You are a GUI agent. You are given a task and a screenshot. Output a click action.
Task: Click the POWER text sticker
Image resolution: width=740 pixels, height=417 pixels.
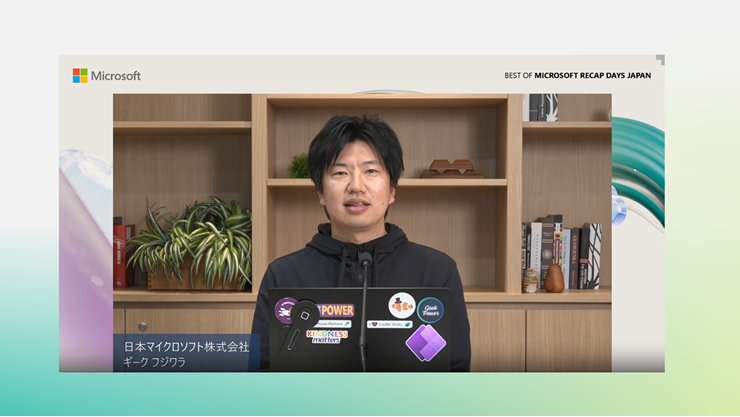(336, 310)
